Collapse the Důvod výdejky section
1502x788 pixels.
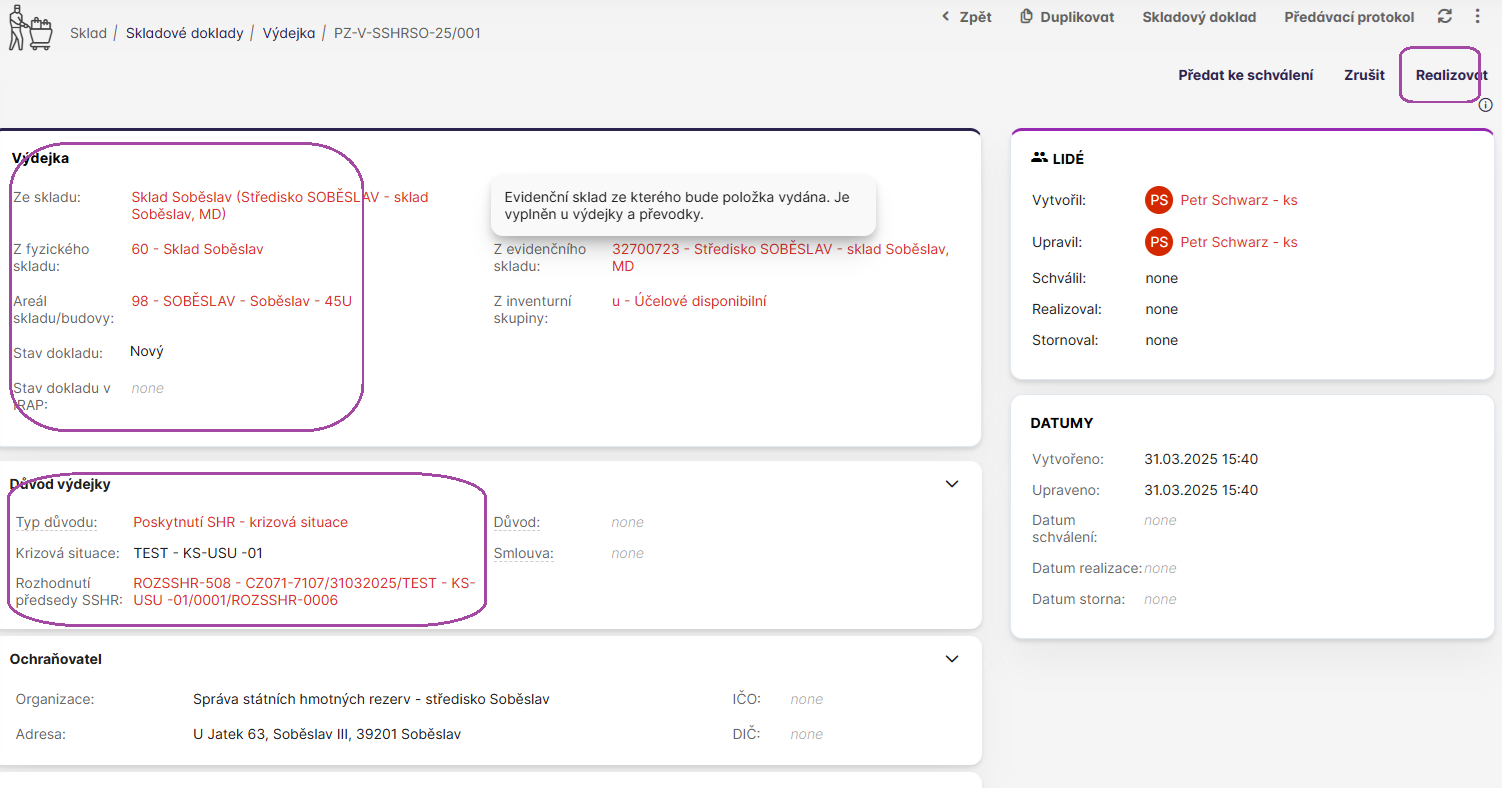[x=952, y=484]
